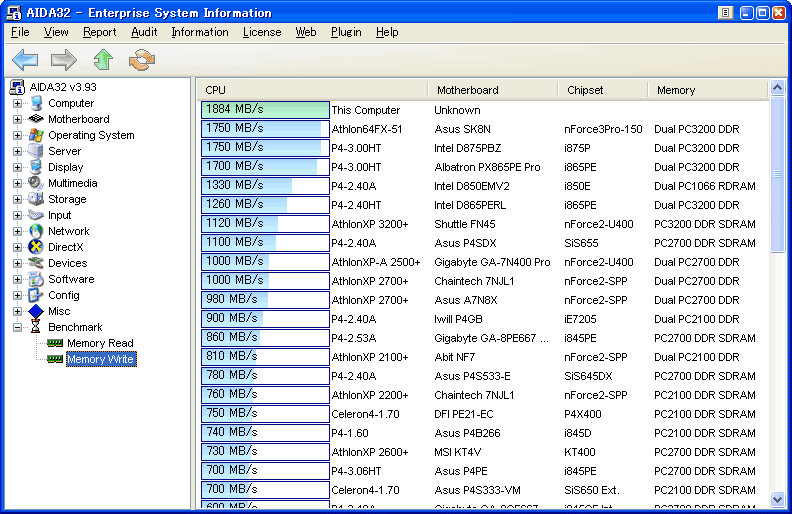This screenshot has width=792, height=514.
Task: Click the Memory Write RAM chip icon
Action: [55, 359]
